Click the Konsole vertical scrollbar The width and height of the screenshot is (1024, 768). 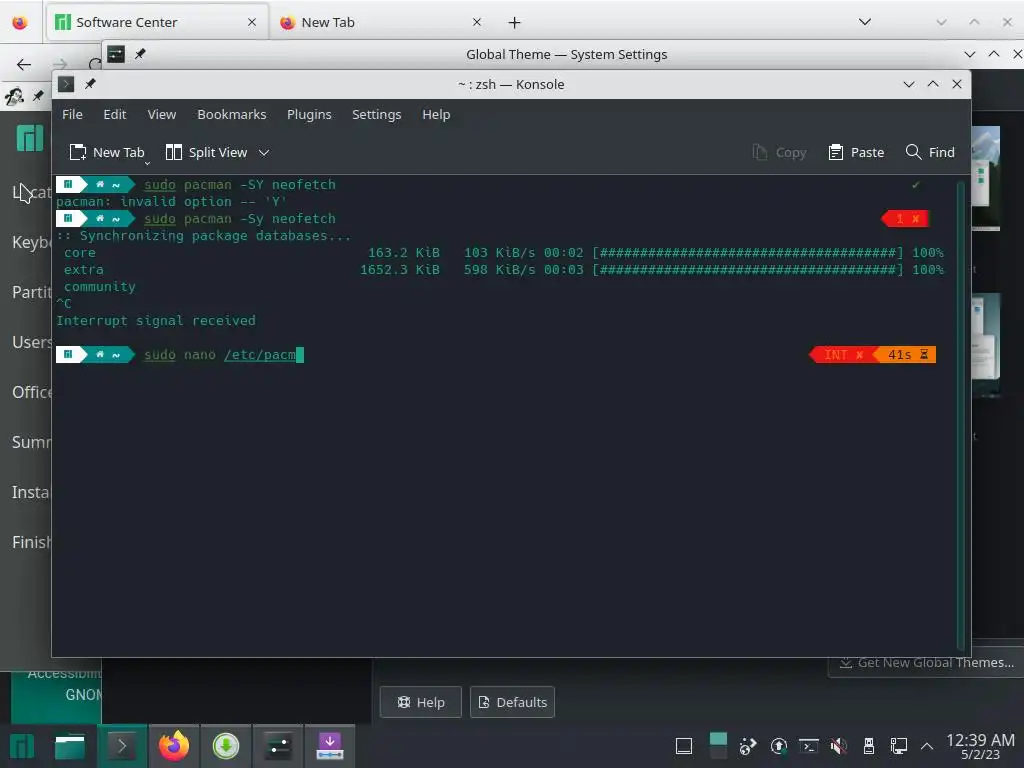tap(960, 415)
